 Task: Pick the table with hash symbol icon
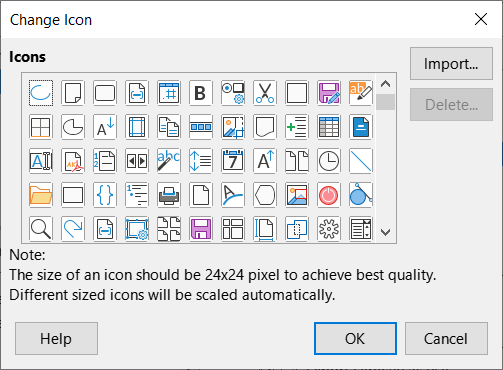point(169,93)
